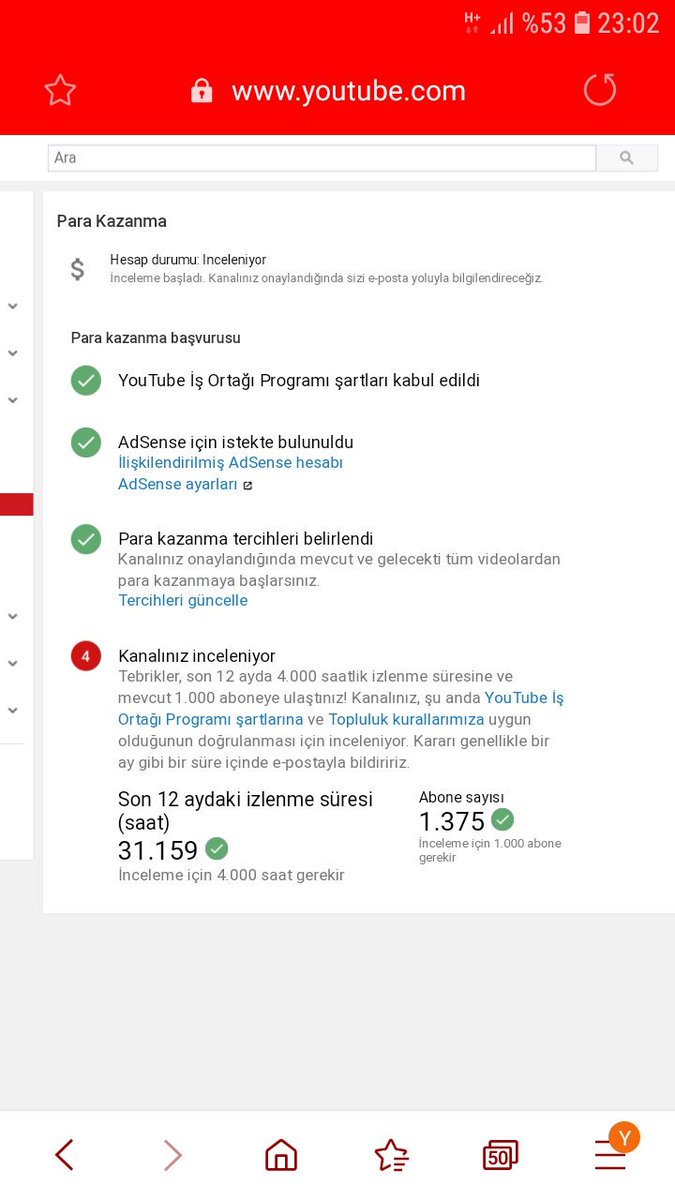The height and width of the screenshot is (1200, 675).
Task: Open Topluluk kurallarımıza link
Action: pos(406,719)
